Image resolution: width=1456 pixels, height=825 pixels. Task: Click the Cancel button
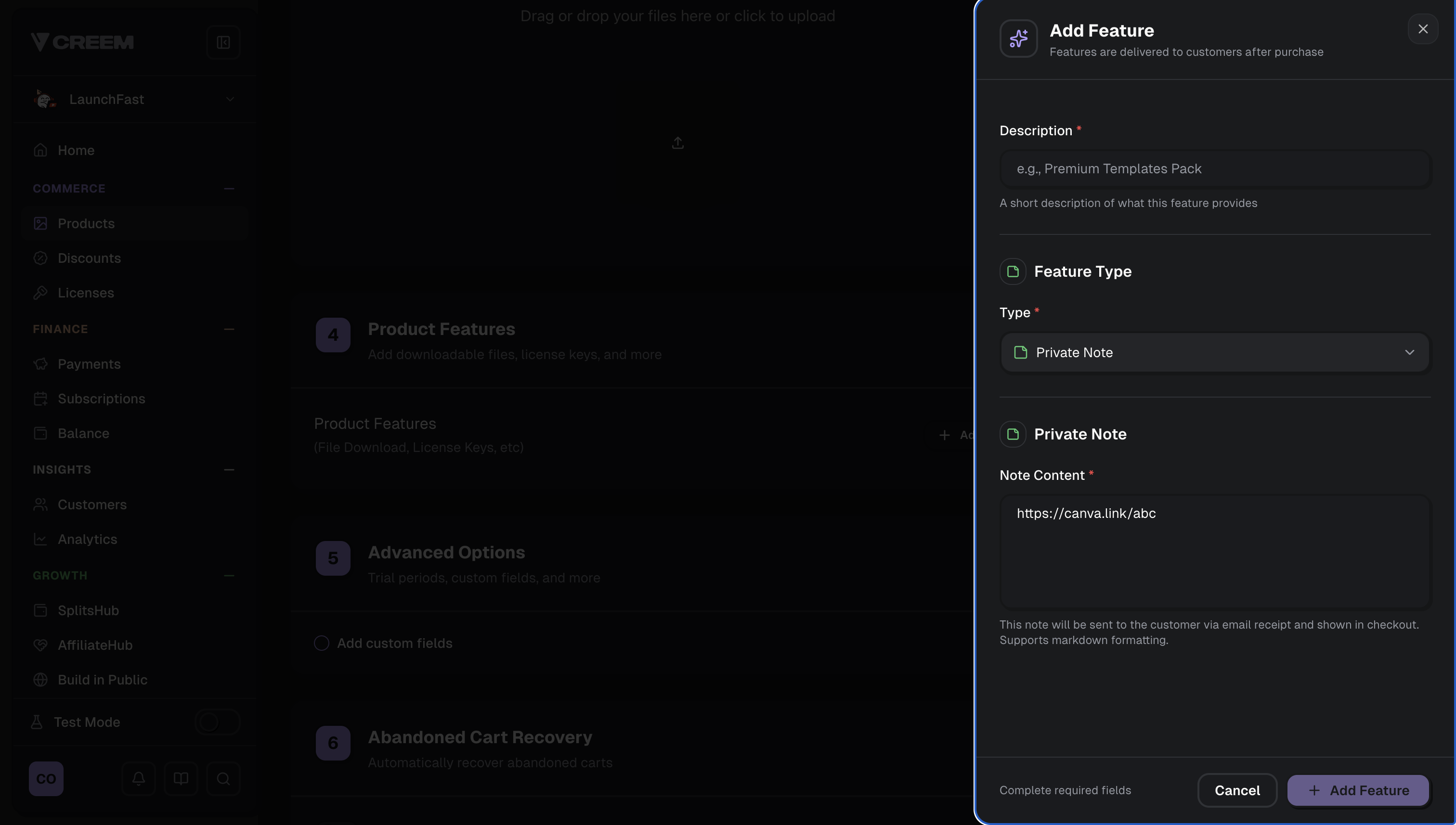(1237, 790)
